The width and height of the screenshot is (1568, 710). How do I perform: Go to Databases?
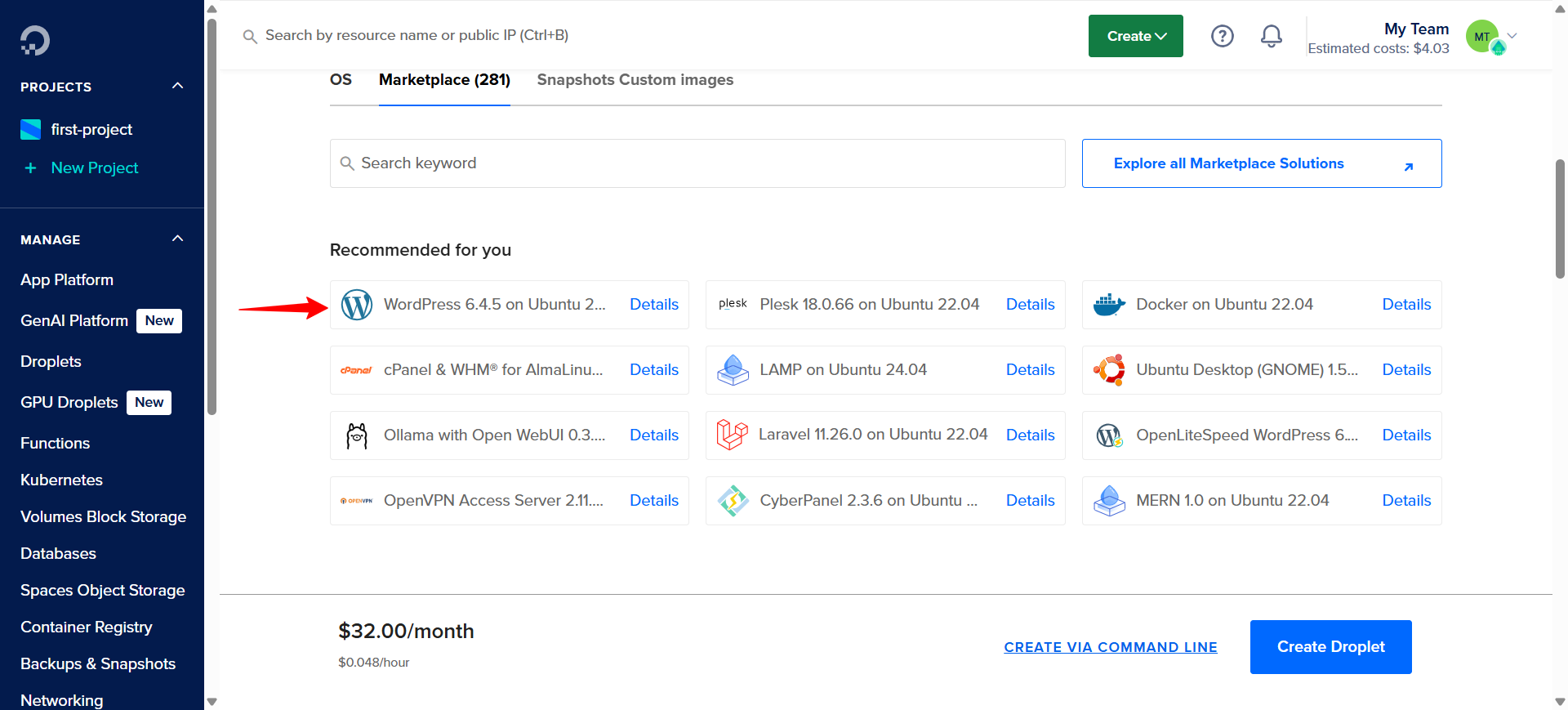pos(58,553)
